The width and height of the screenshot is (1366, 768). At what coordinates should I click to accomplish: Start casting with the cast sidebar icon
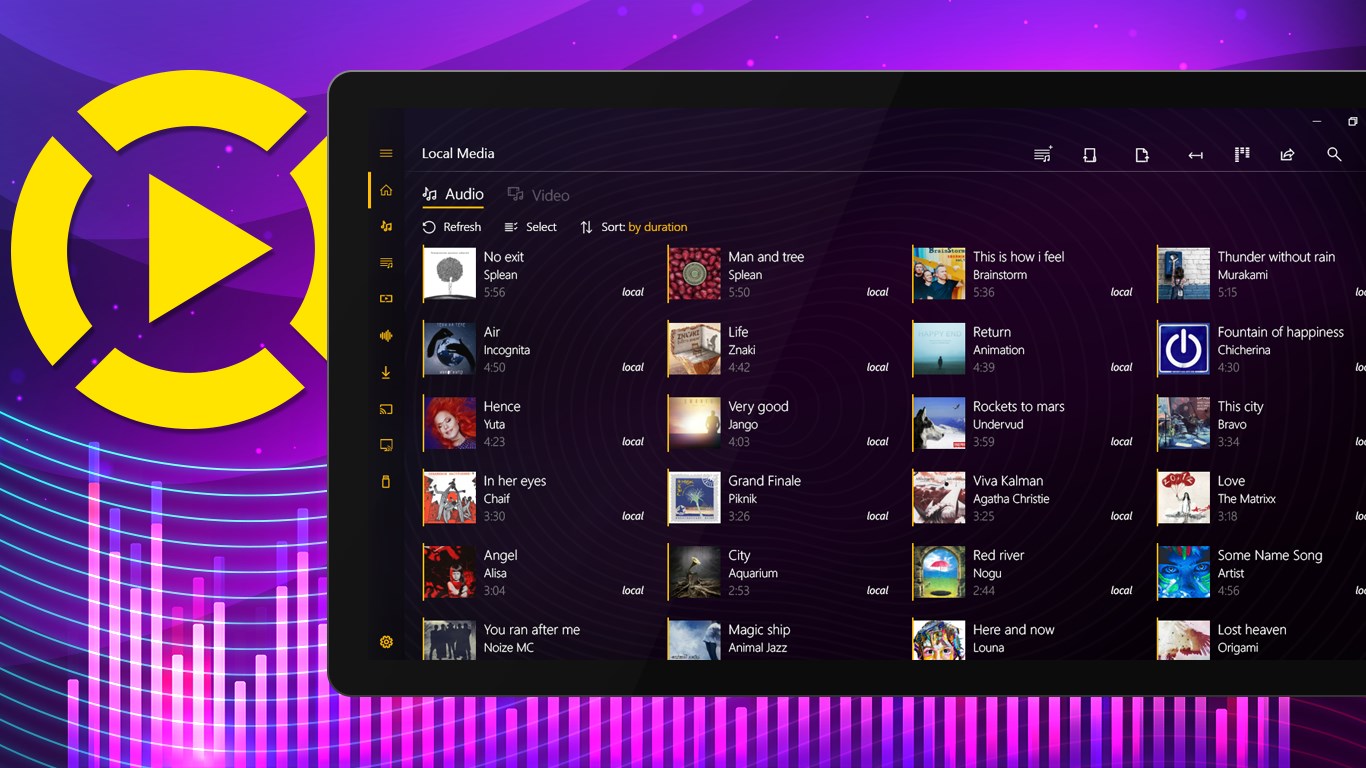386,408
